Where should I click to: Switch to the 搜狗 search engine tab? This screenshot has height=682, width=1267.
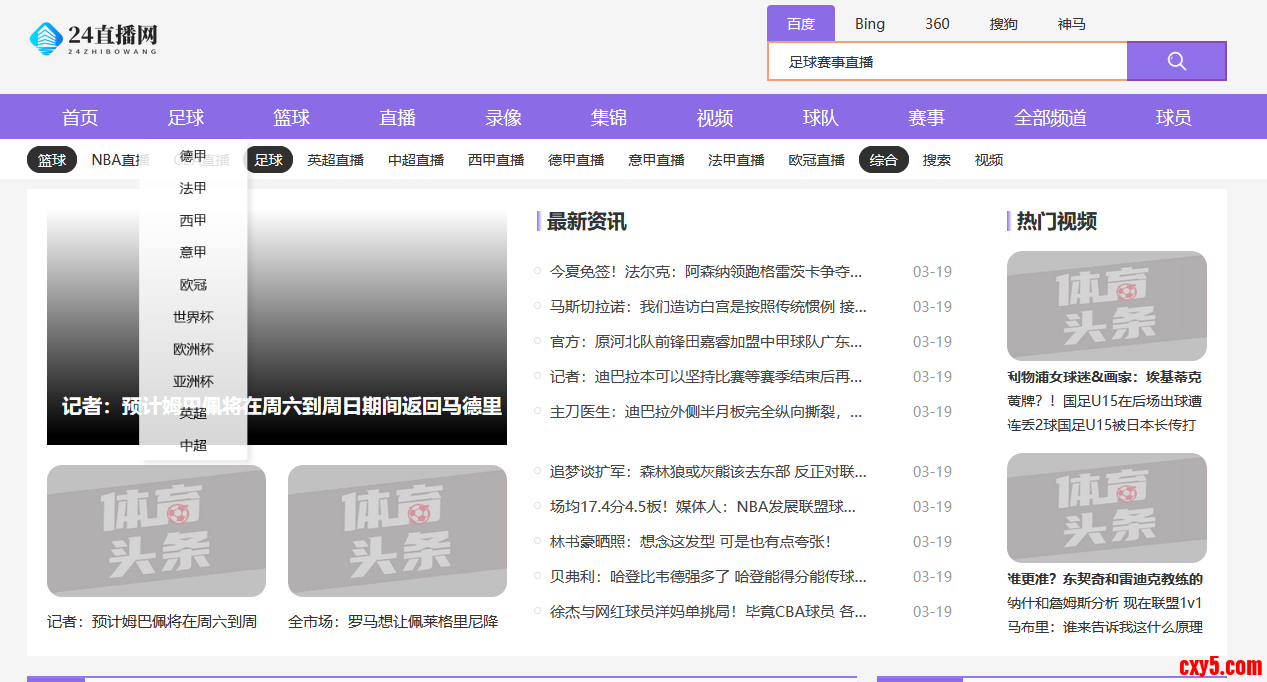click(x=1003, y=23)
